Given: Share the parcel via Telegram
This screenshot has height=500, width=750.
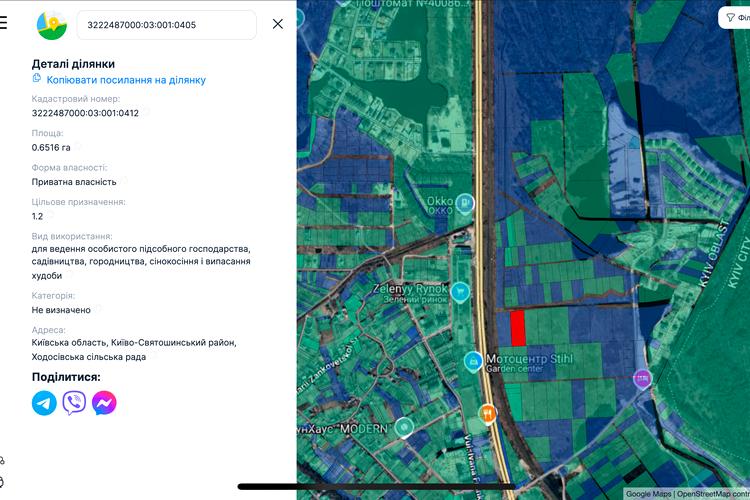Looking at the screenshot, I should click(44, 403).
